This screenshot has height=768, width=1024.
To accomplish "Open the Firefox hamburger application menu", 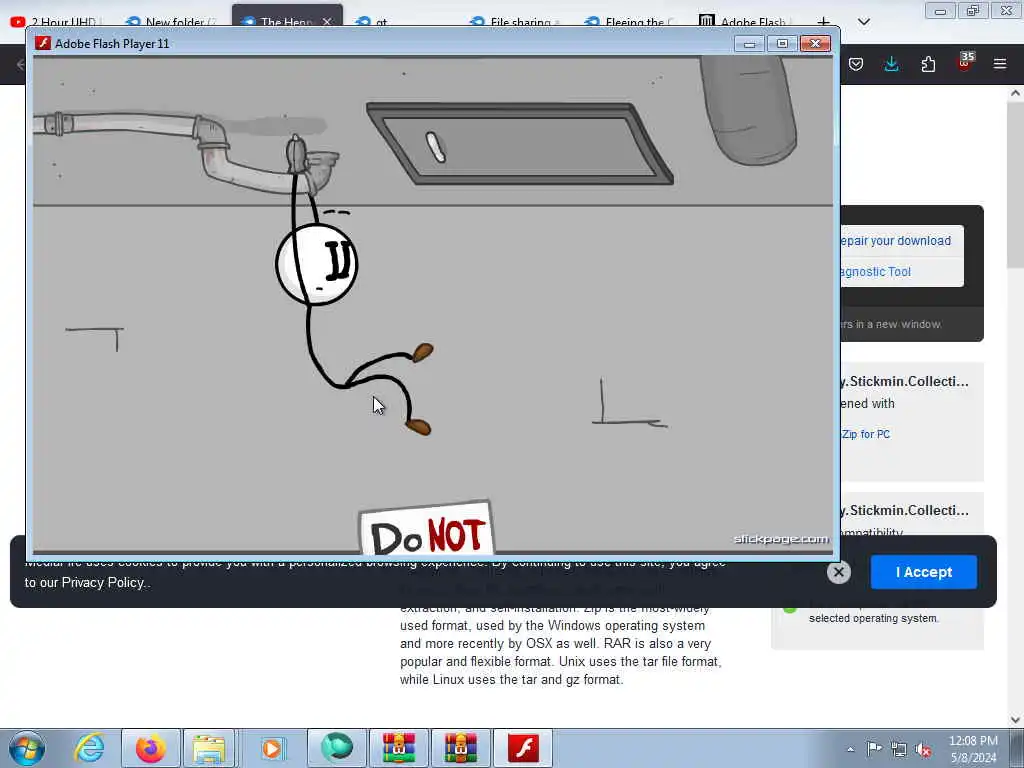I will point(1000,64).
